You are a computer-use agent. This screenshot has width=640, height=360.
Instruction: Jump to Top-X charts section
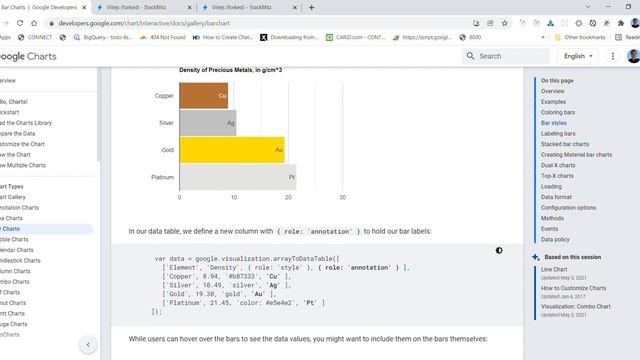(x=557, y=176)
